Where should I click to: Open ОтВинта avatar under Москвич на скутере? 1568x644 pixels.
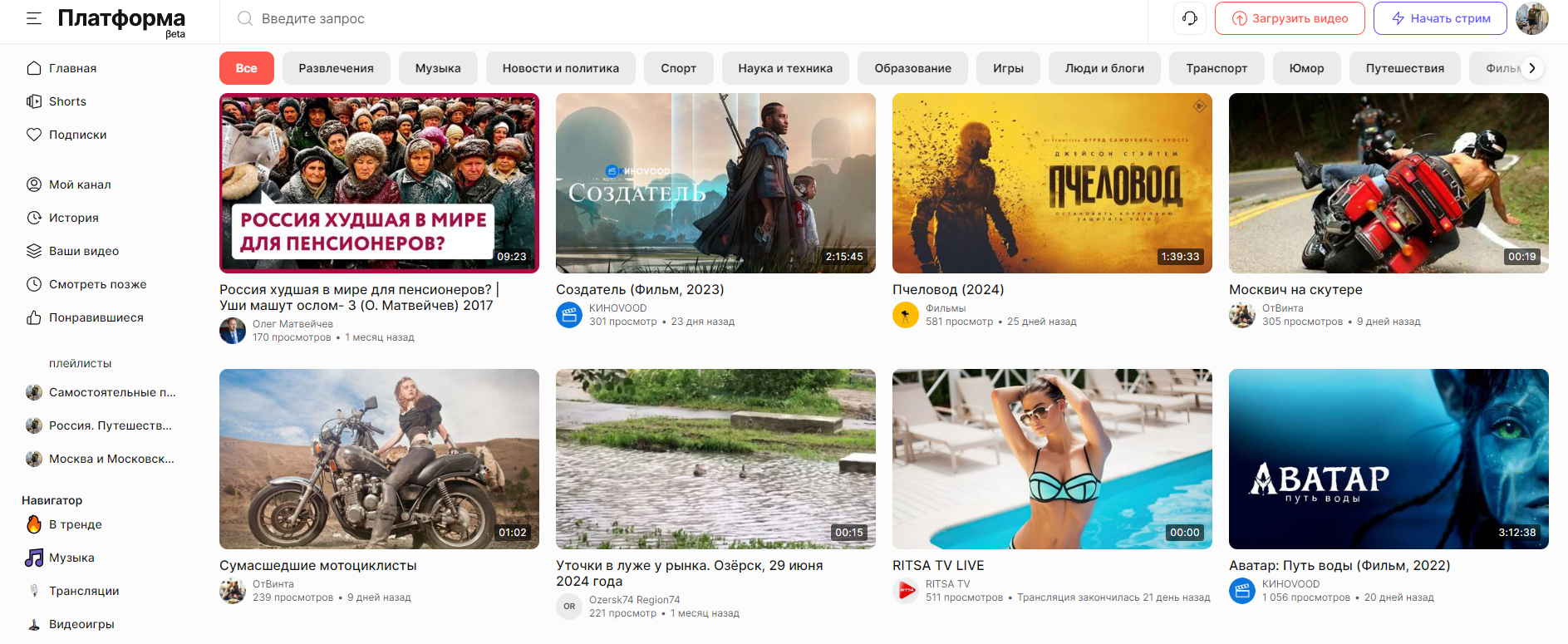click(x=1242, y=315)
